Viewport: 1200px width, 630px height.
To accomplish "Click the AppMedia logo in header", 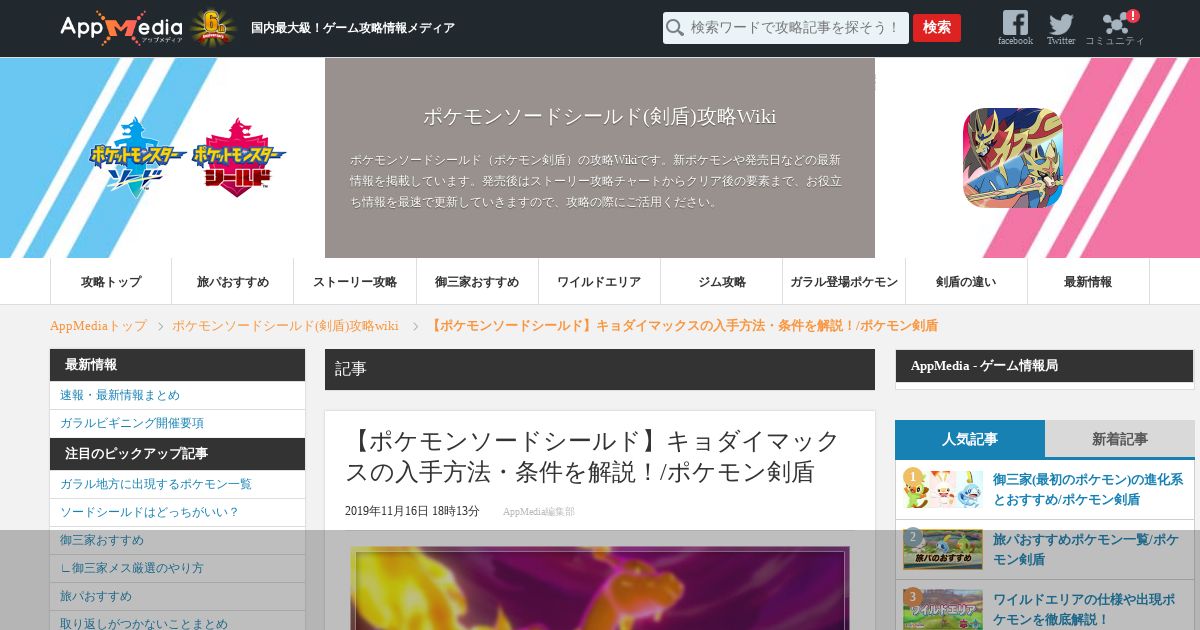I will click(121, 28).
